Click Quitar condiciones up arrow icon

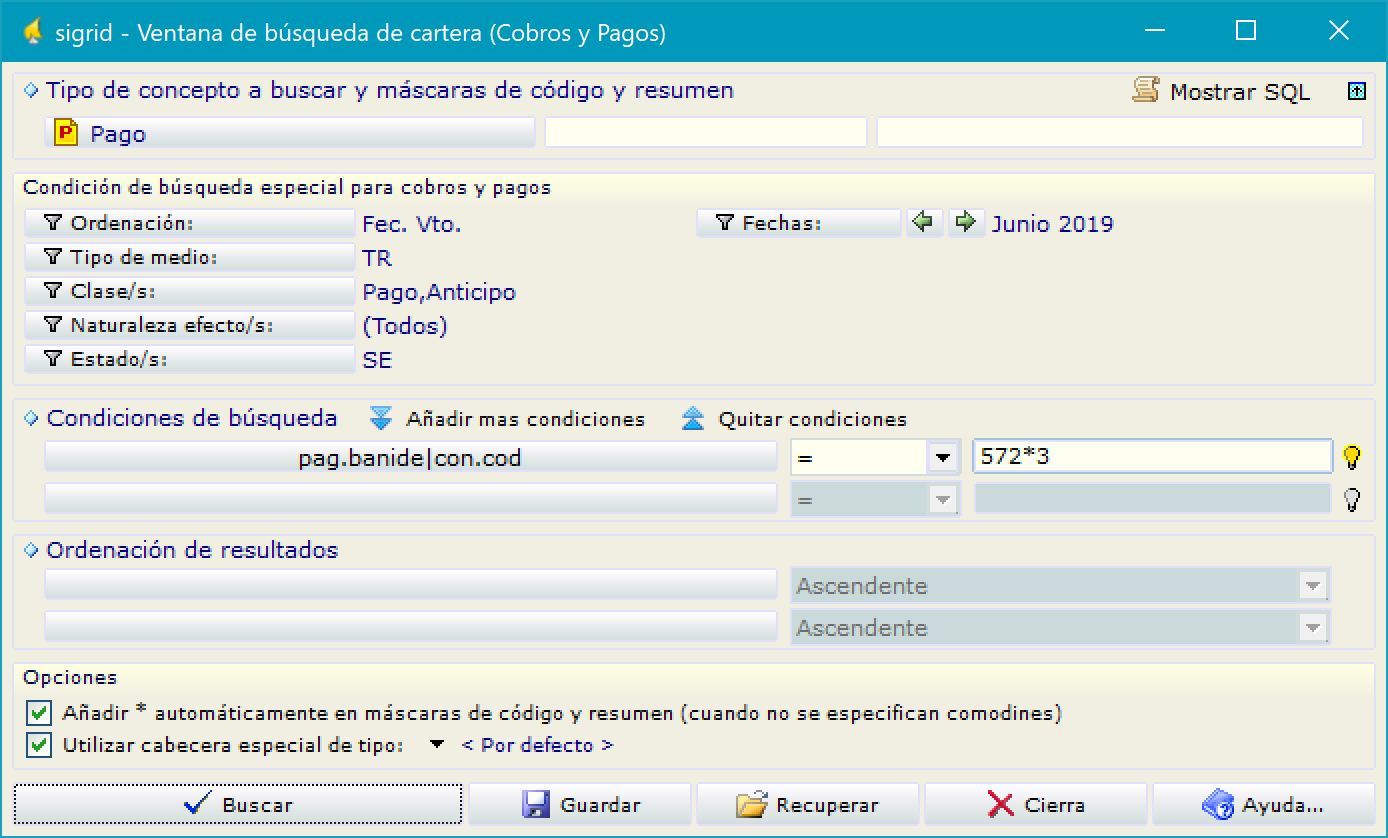[693, 419]
